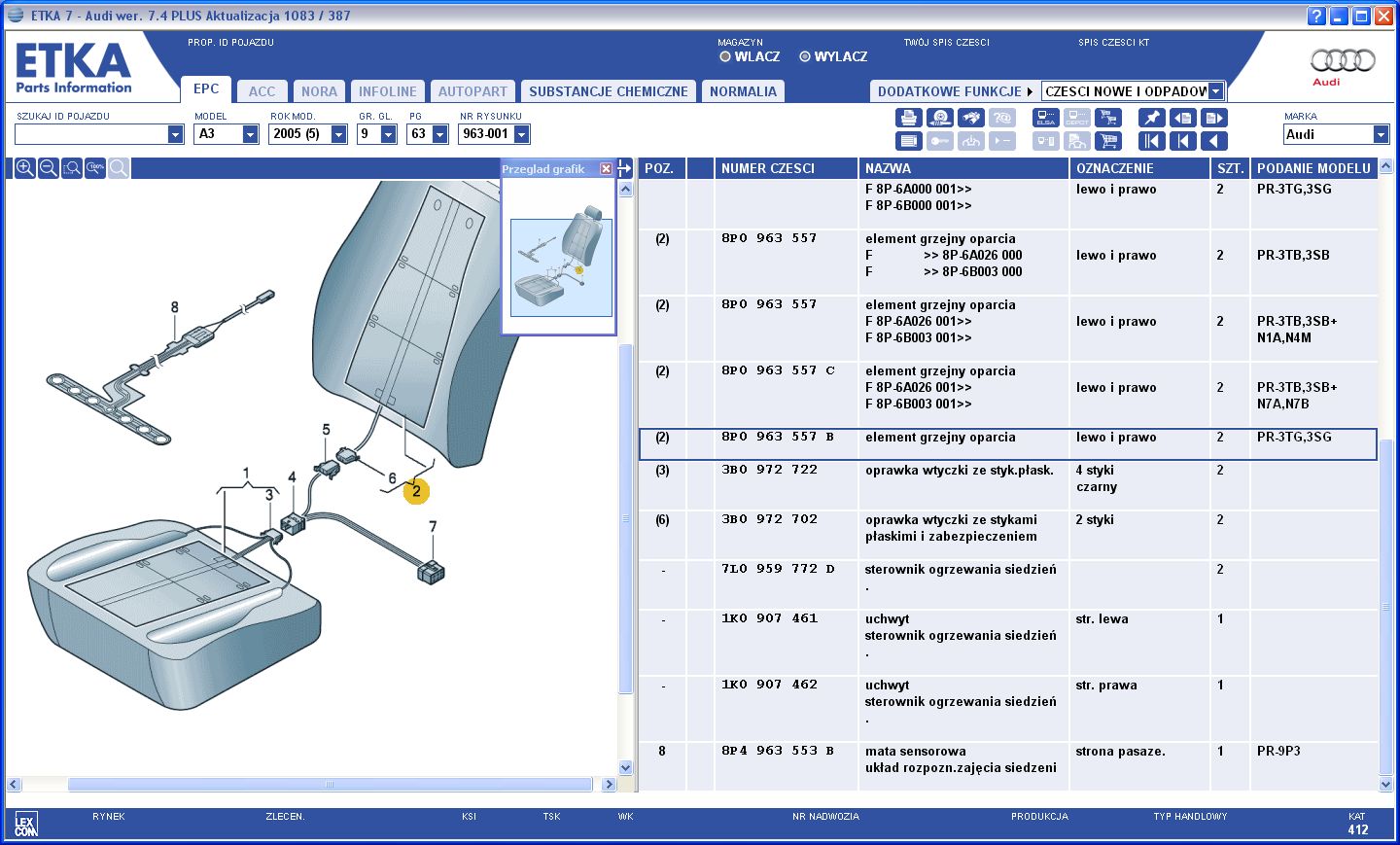Select part 8P4 963 553 B row

(x=1007, y=767)
